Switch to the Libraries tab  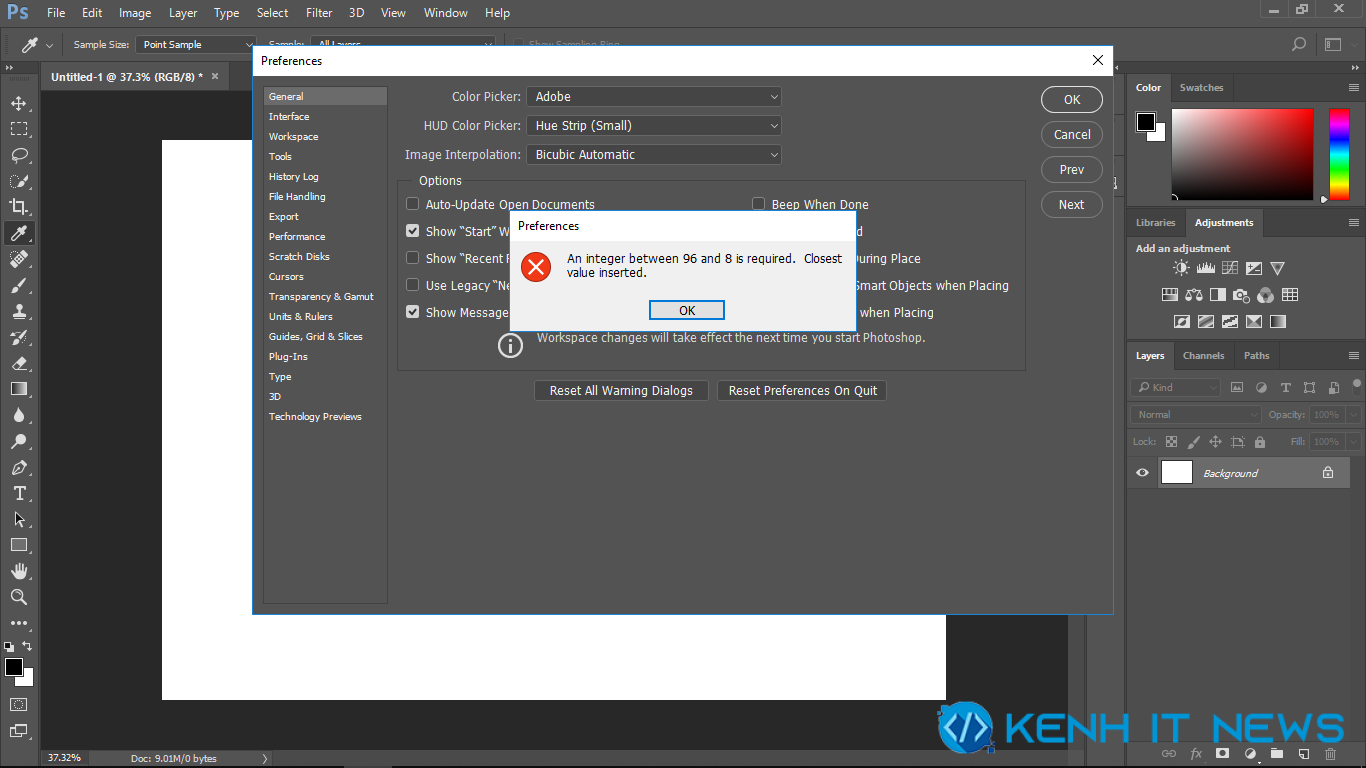(x=1156, y=223)
